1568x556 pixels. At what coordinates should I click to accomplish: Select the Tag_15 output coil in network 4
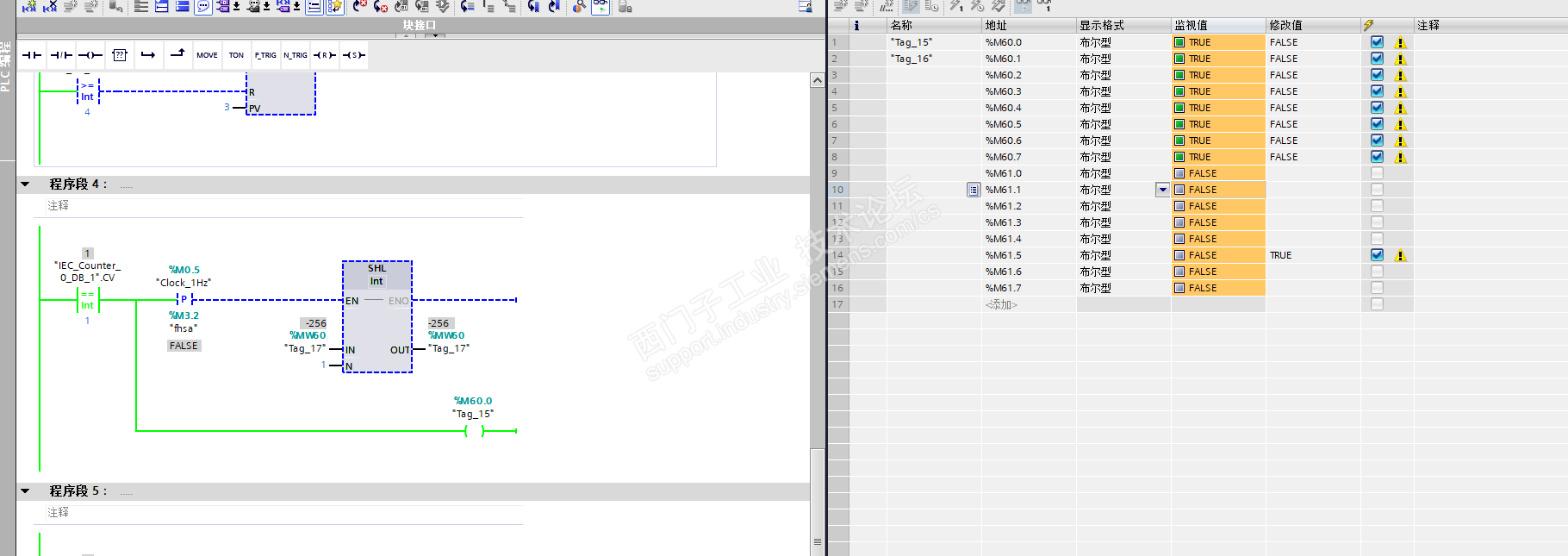point(474,431)
